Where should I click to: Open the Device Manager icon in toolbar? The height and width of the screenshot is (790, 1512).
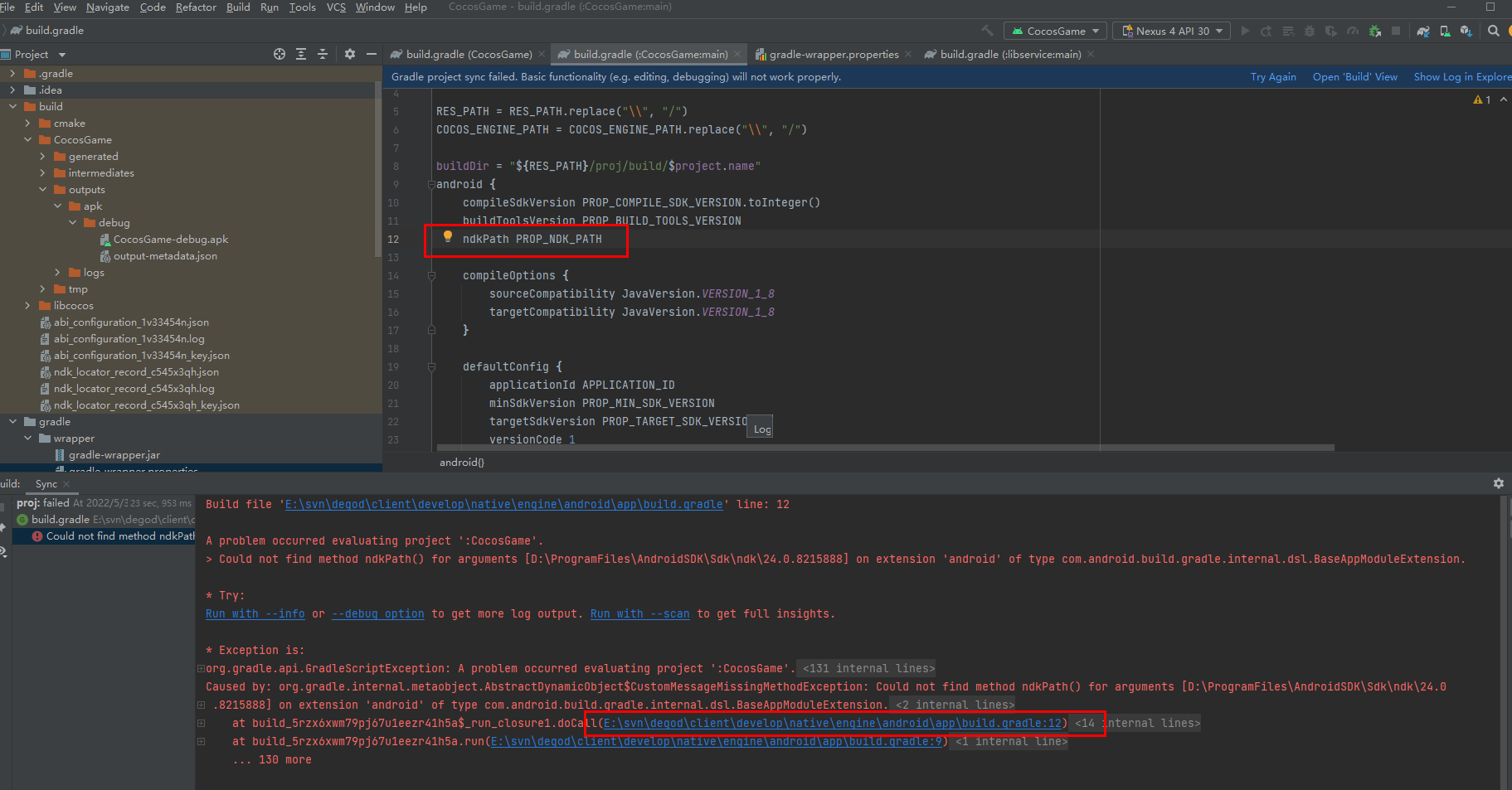[x=1445, y=32]
